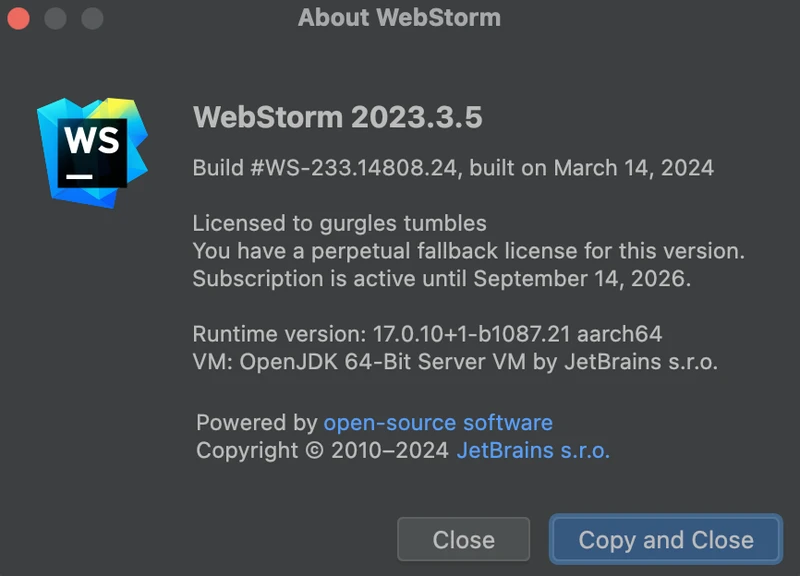Click the Build #WS-233.14808.24 number text

[x=327, y=168]
